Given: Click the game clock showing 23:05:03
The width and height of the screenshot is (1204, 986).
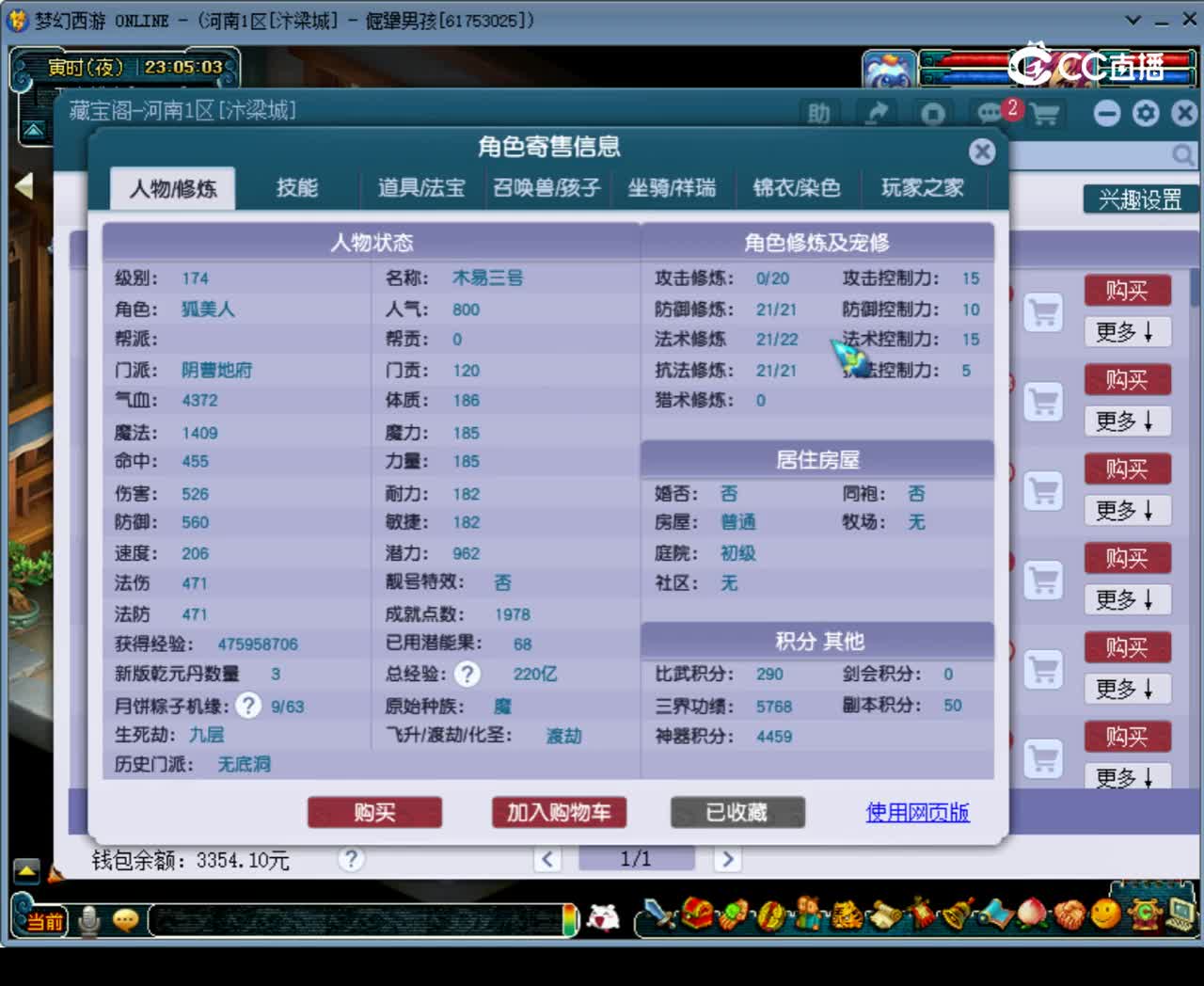Looking at the screenshot, I should click(183, 67).
